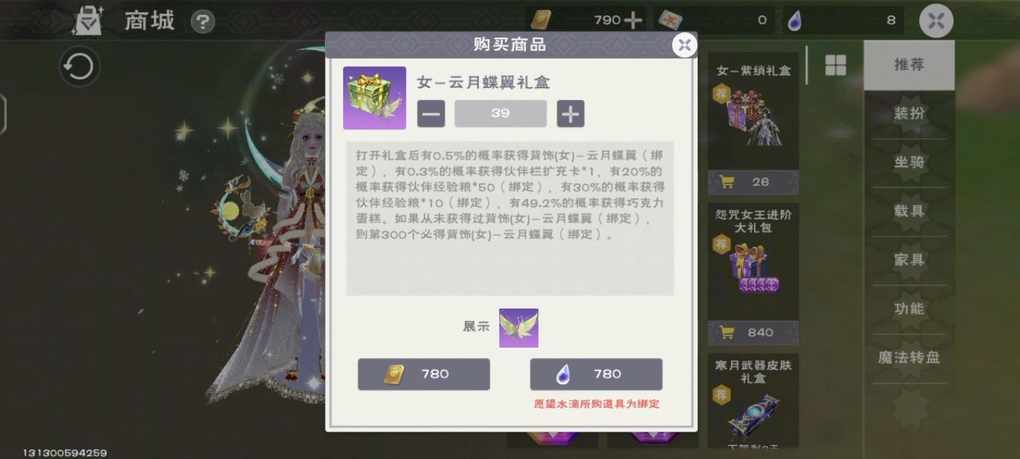
Task: Click the quantity field showing 39
Action: 500,114
